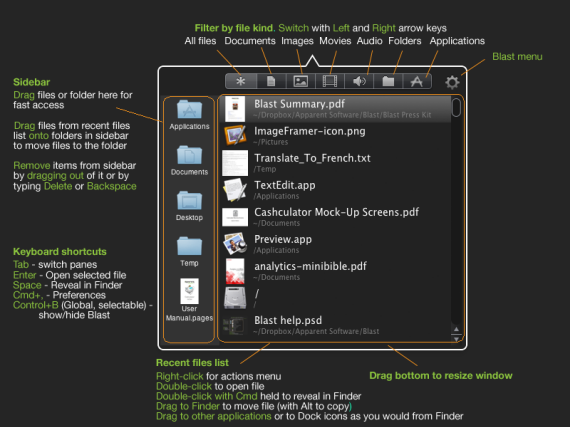Select the All files asterisk filter
Viewport: 570px width, 427px height.
pyautogui.click(x=241, y=81)
